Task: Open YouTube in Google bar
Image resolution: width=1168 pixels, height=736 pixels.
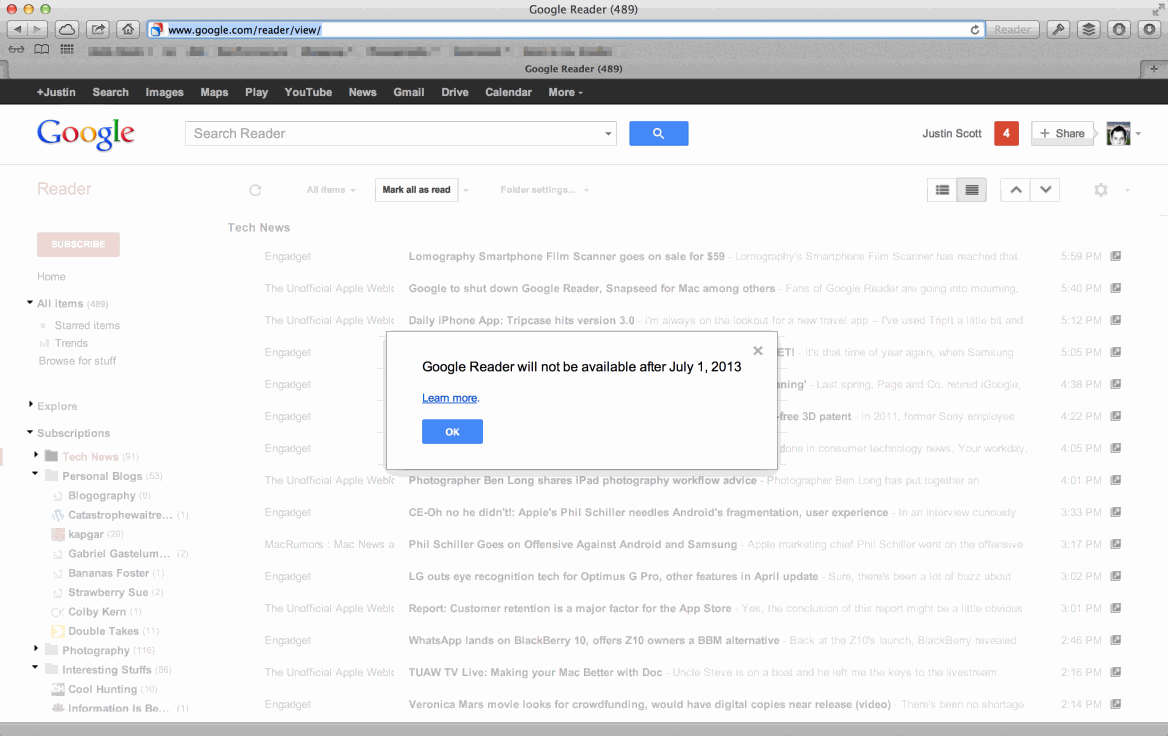Action: (x=308, y=92)
